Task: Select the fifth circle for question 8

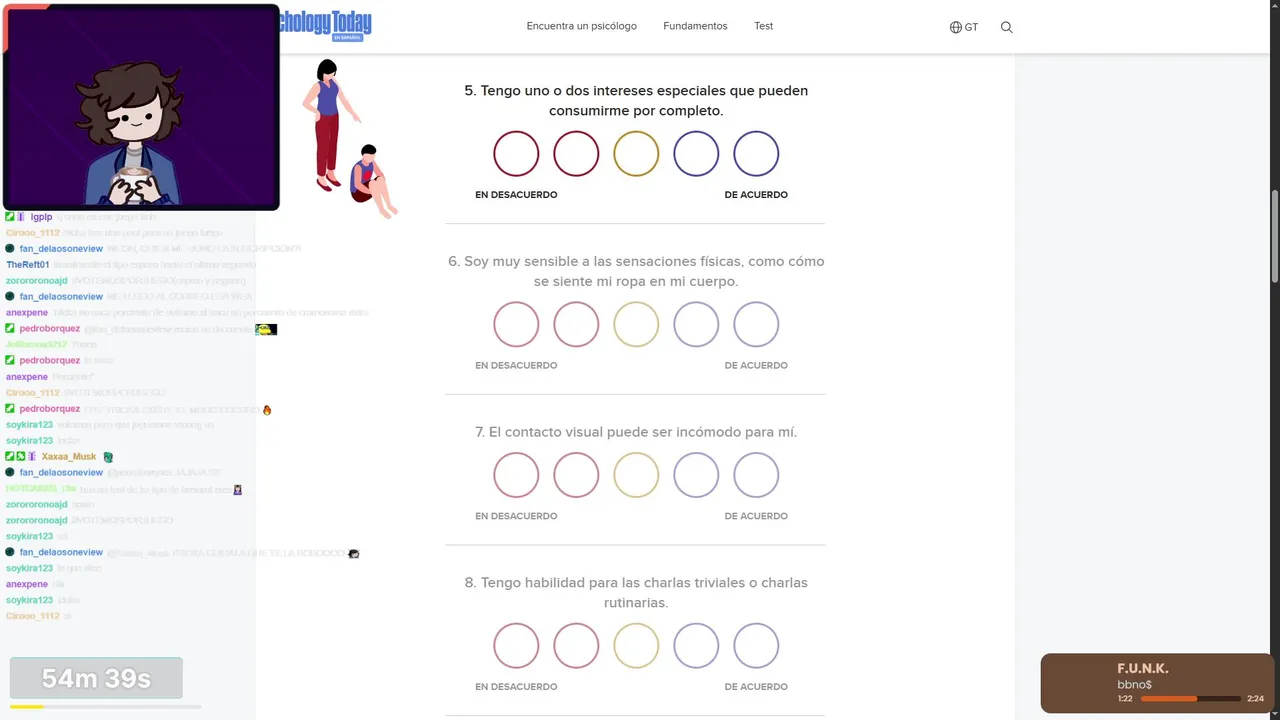Action: pos(756,646)
